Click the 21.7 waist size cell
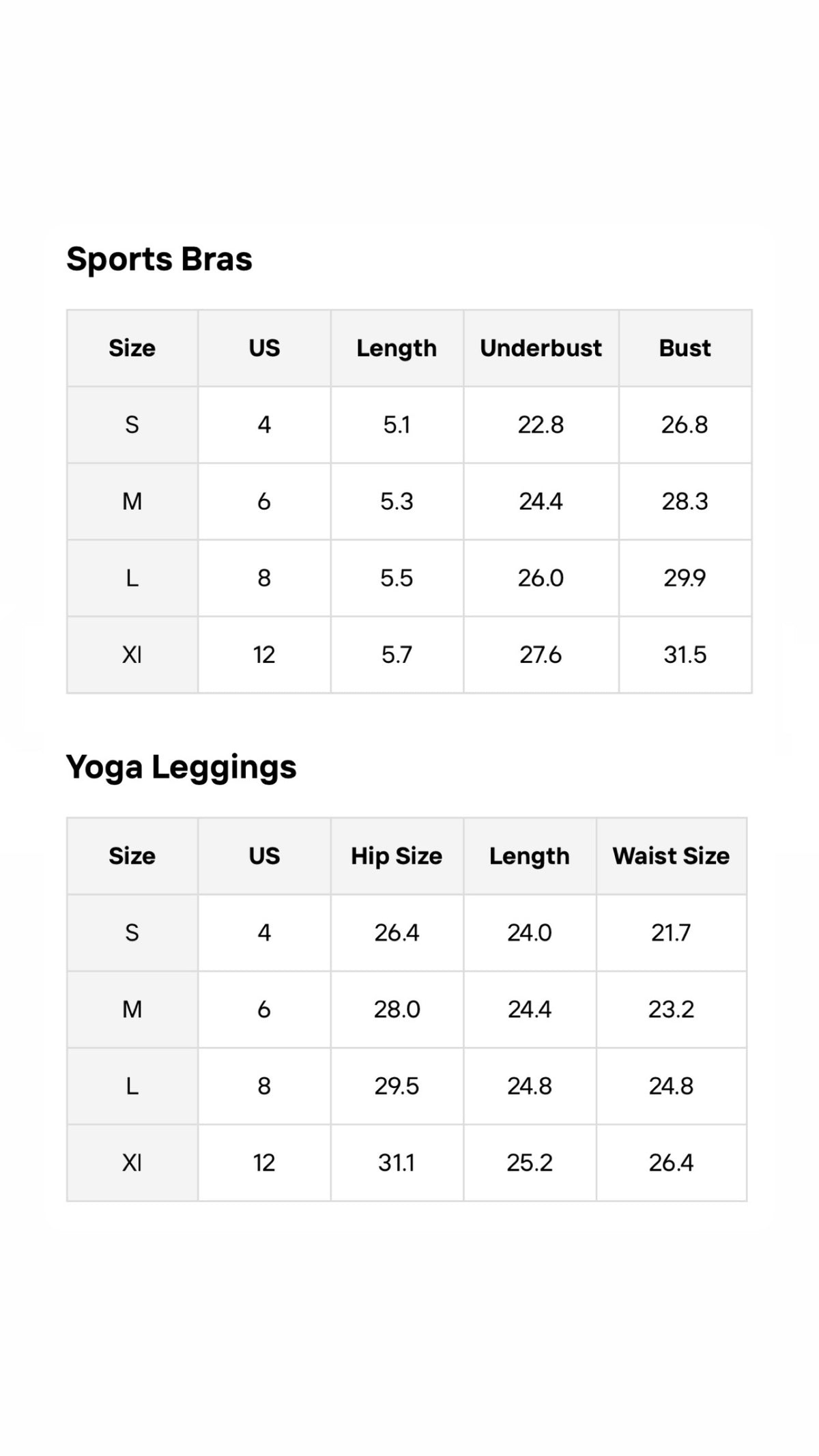Image resolution: width=819 pixels, height=1456 pixels. click(x=671, y=932)
